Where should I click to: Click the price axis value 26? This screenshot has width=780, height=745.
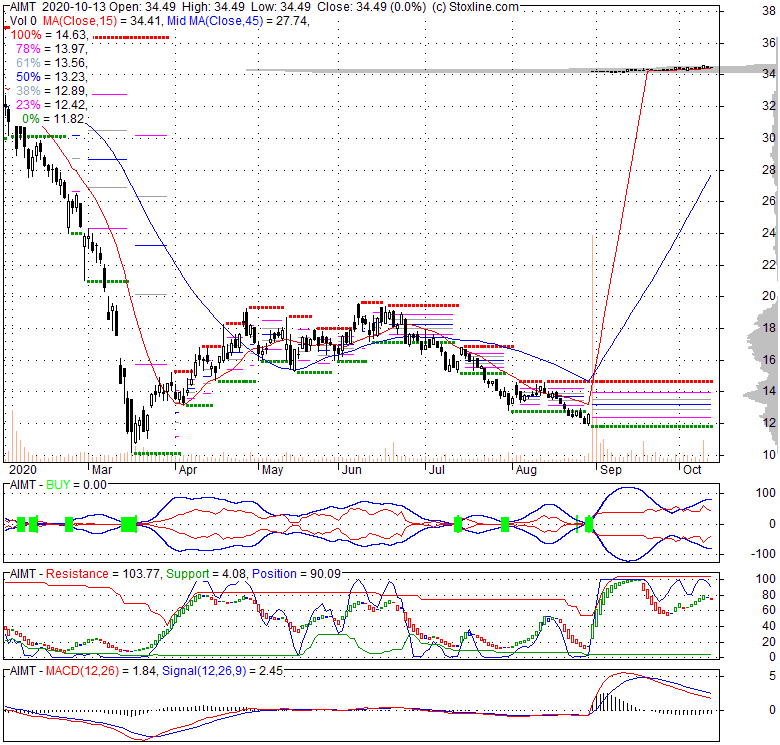point(769,201)
